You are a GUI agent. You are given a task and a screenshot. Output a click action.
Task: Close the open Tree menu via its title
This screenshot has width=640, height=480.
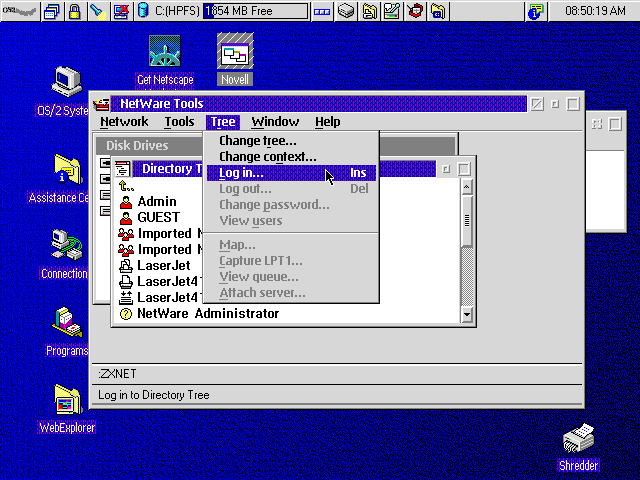tap(223, 122)
